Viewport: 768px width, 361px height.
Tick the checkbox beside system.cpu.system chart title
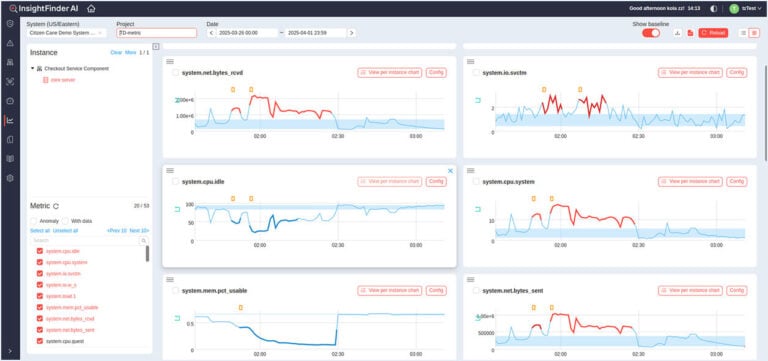[x=476, y=182]
